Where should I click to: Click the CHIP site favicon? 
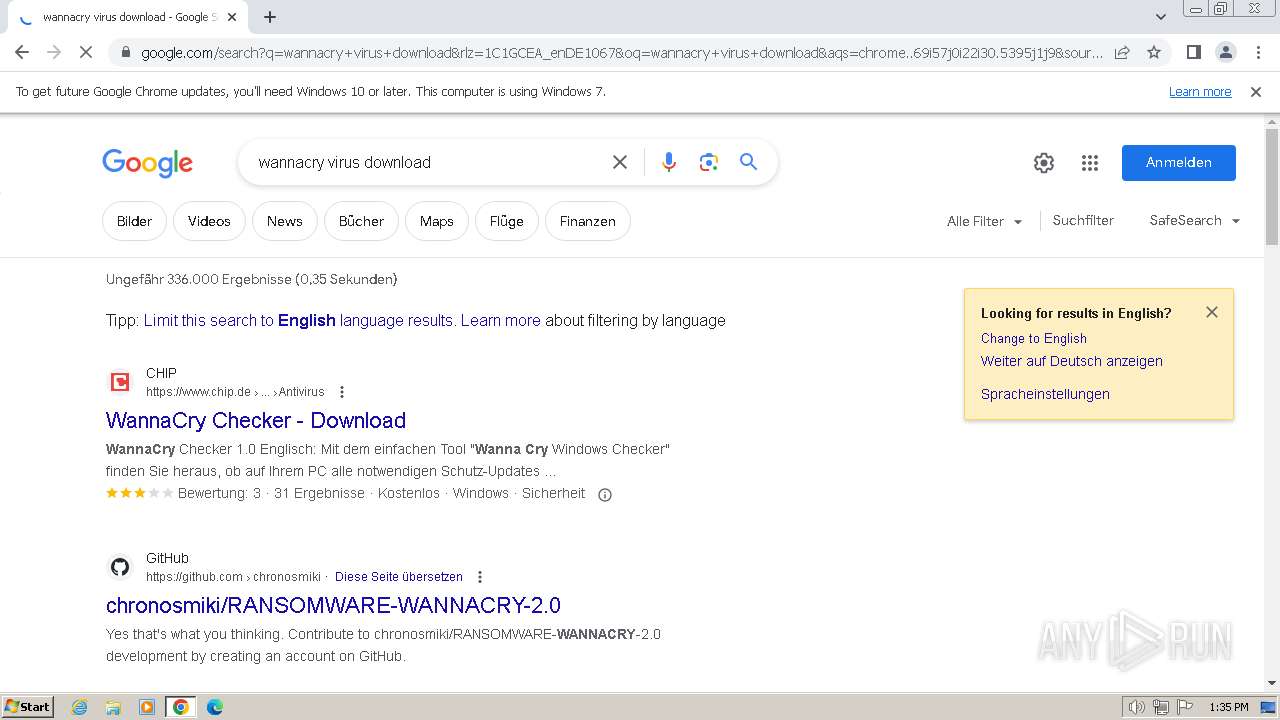pyautogui.click(x=120, y=382)
